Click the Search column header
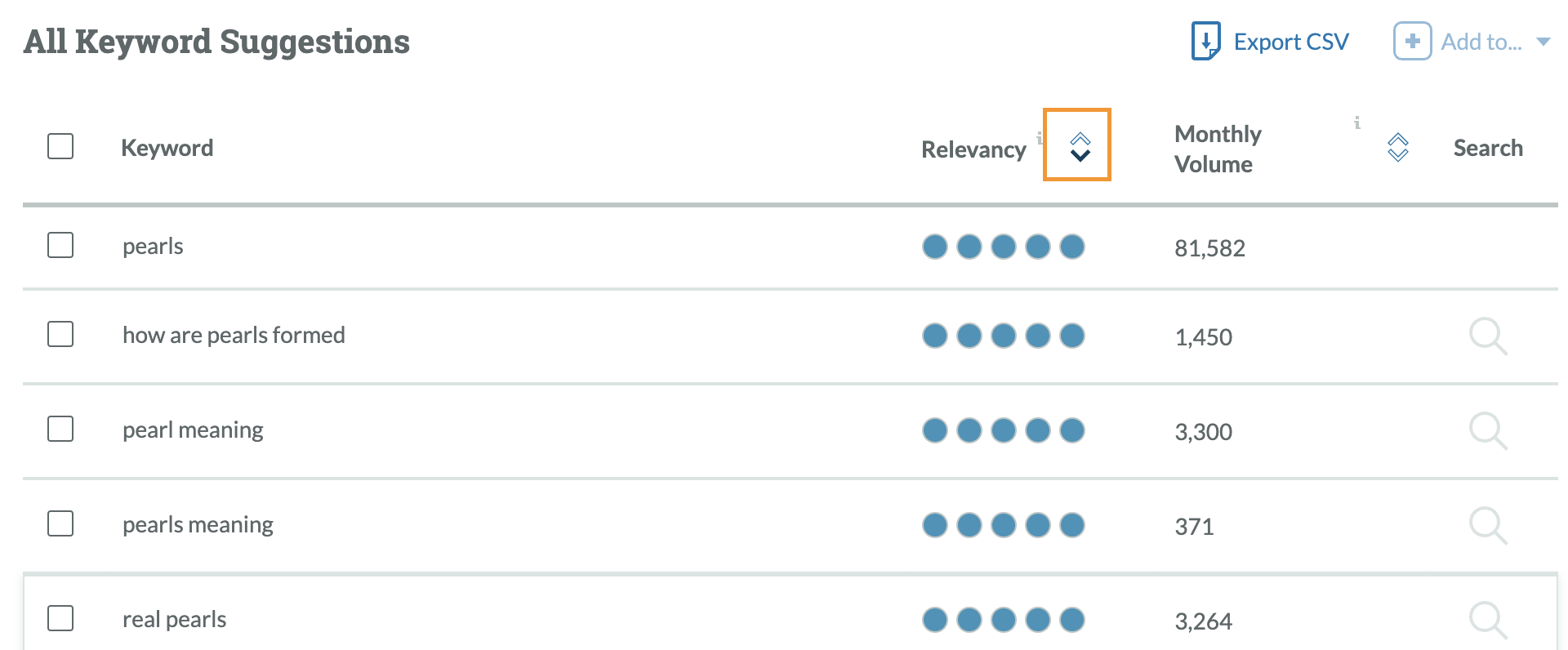Screen dimensions: 1568x650 1487,148
